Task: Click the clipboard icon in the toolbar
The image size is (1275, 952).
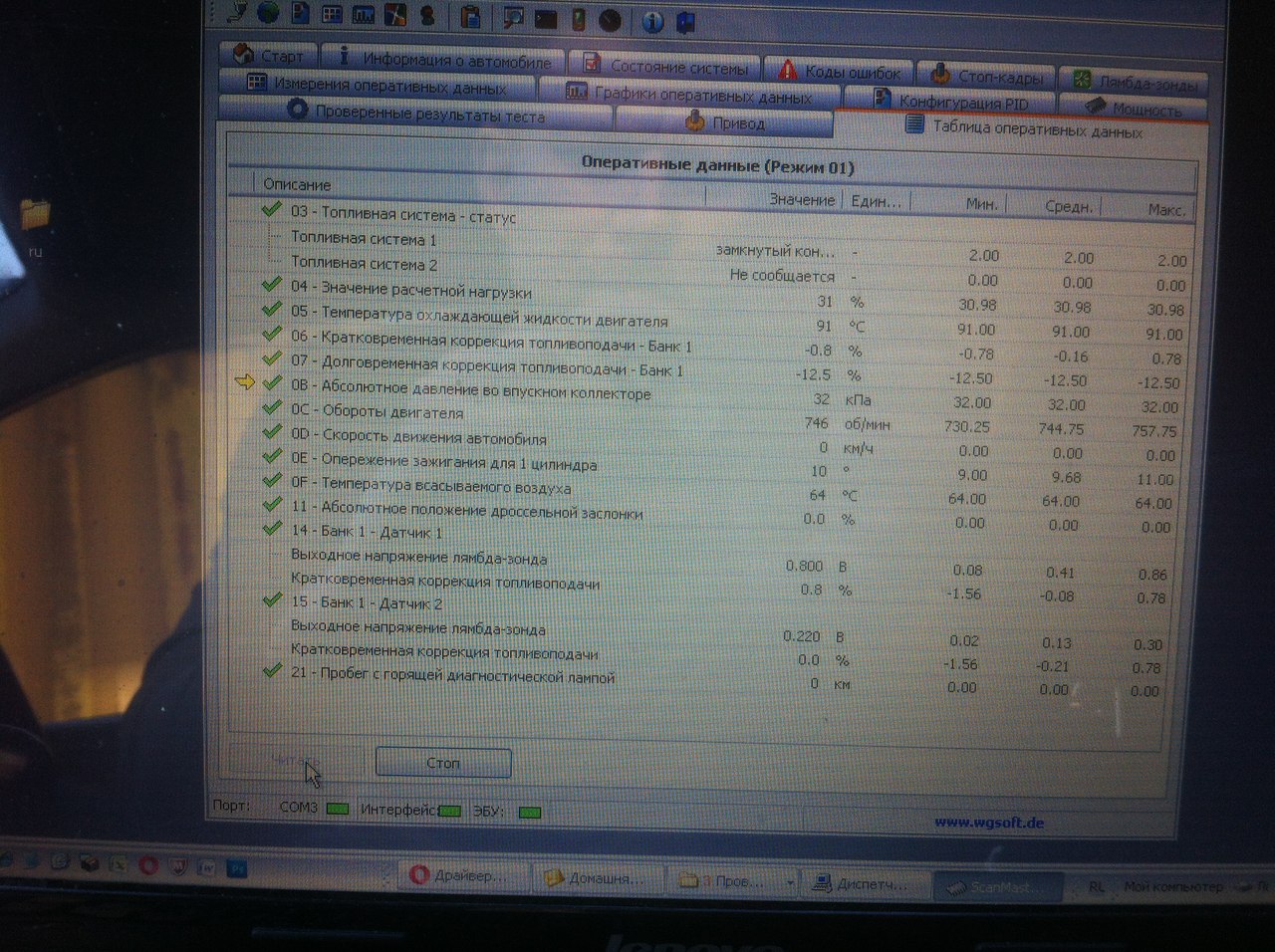Action: pyautogui.click(x=471, y=16)
